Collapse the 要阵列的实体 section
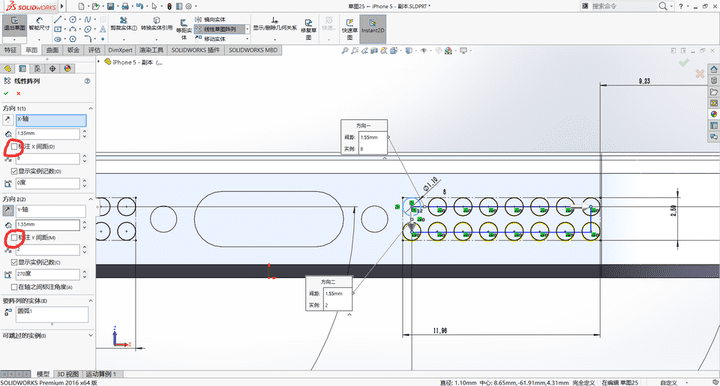This screenshot has width=720, height=386. click(90, 301)
